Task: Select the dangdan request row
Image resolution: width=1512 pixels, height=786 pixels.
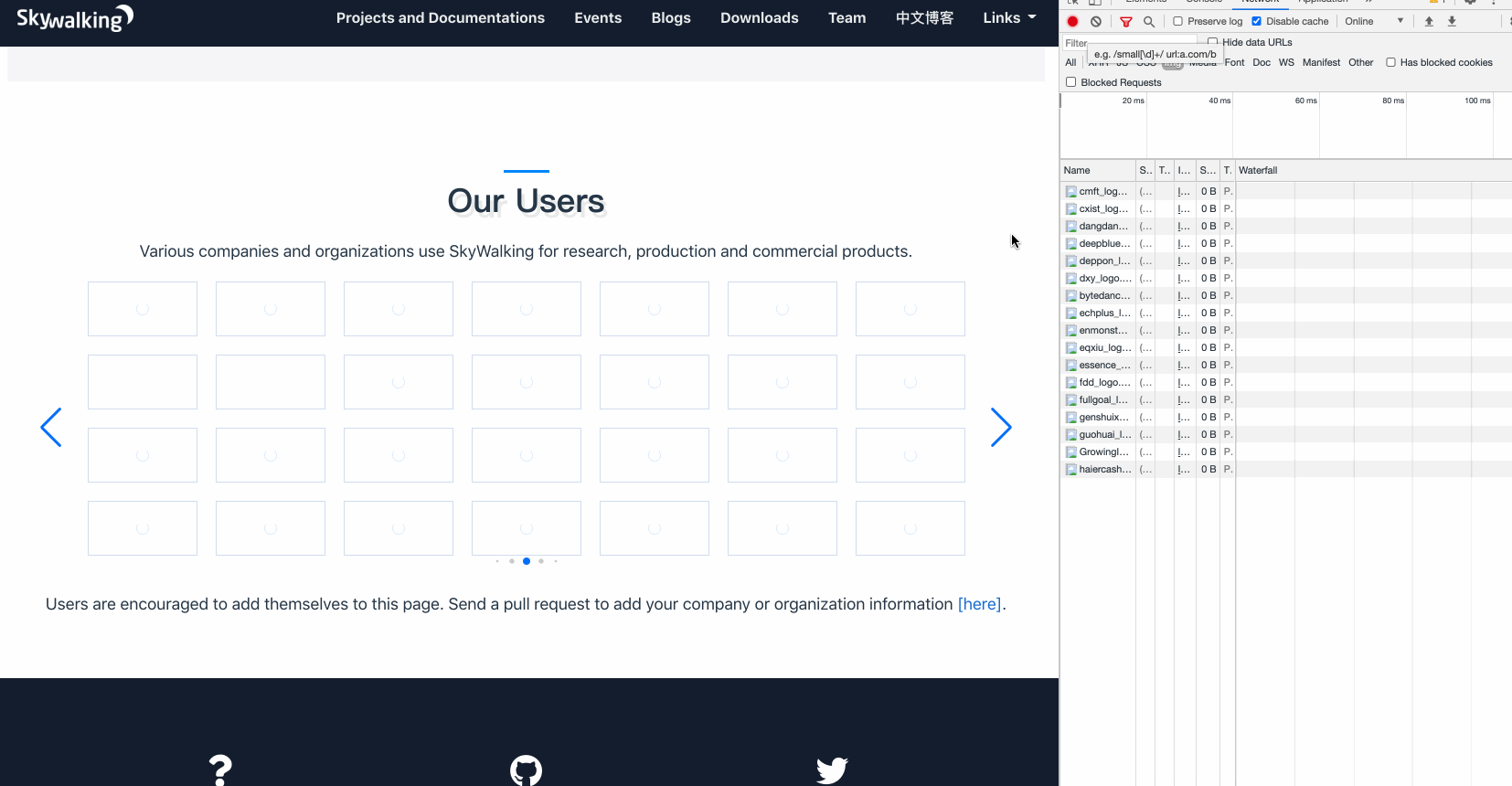Action: [x=1286, y=226]
